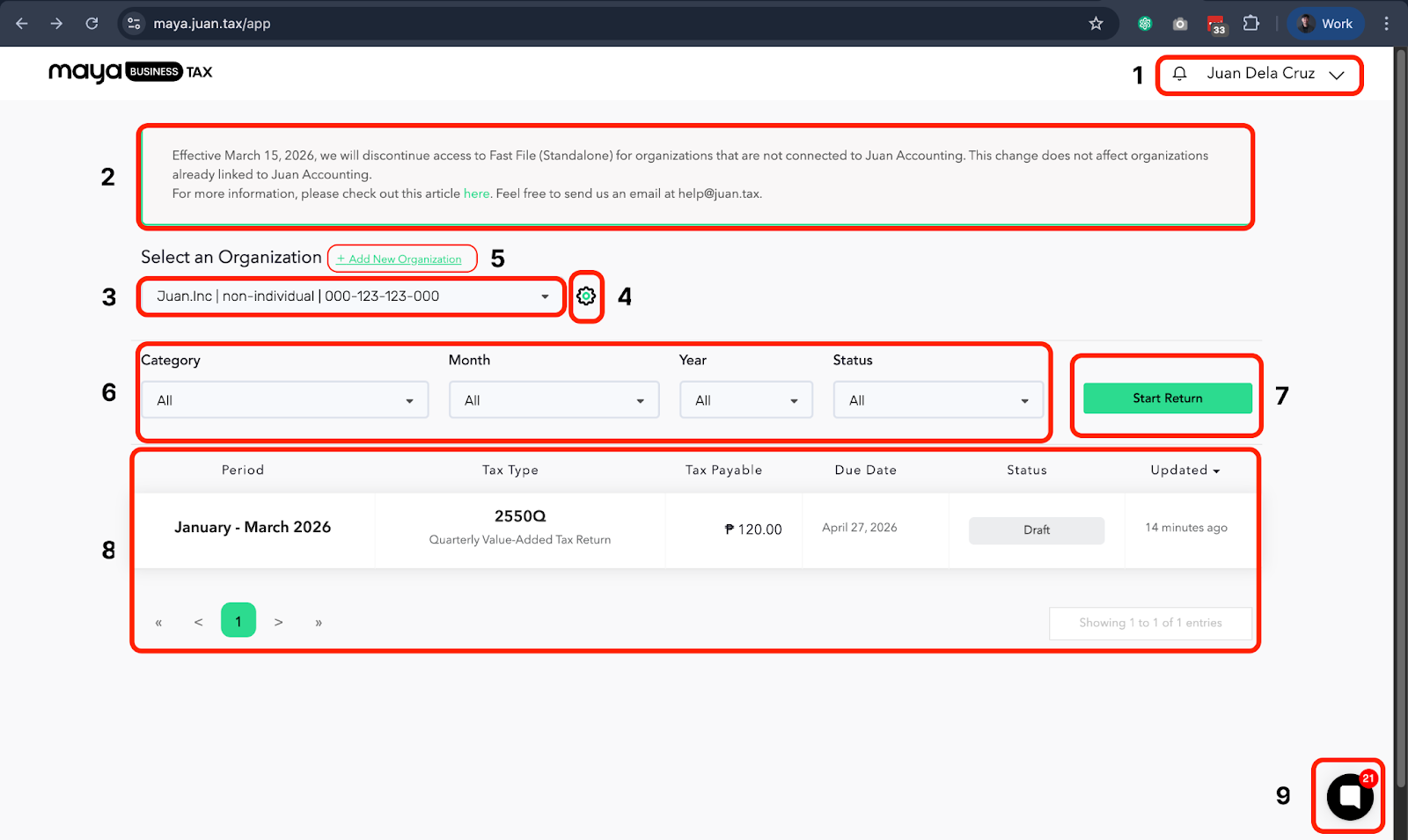The image size is (1408, 840).
Task: Go to last page with » button
Action: 319,623
